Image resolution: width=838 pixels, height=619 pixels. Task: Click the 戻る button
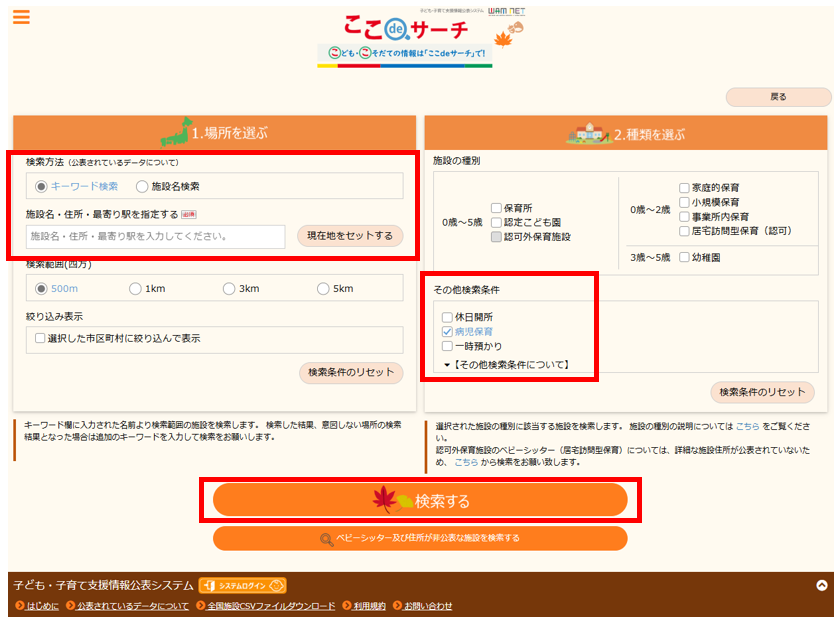[778, 97]
